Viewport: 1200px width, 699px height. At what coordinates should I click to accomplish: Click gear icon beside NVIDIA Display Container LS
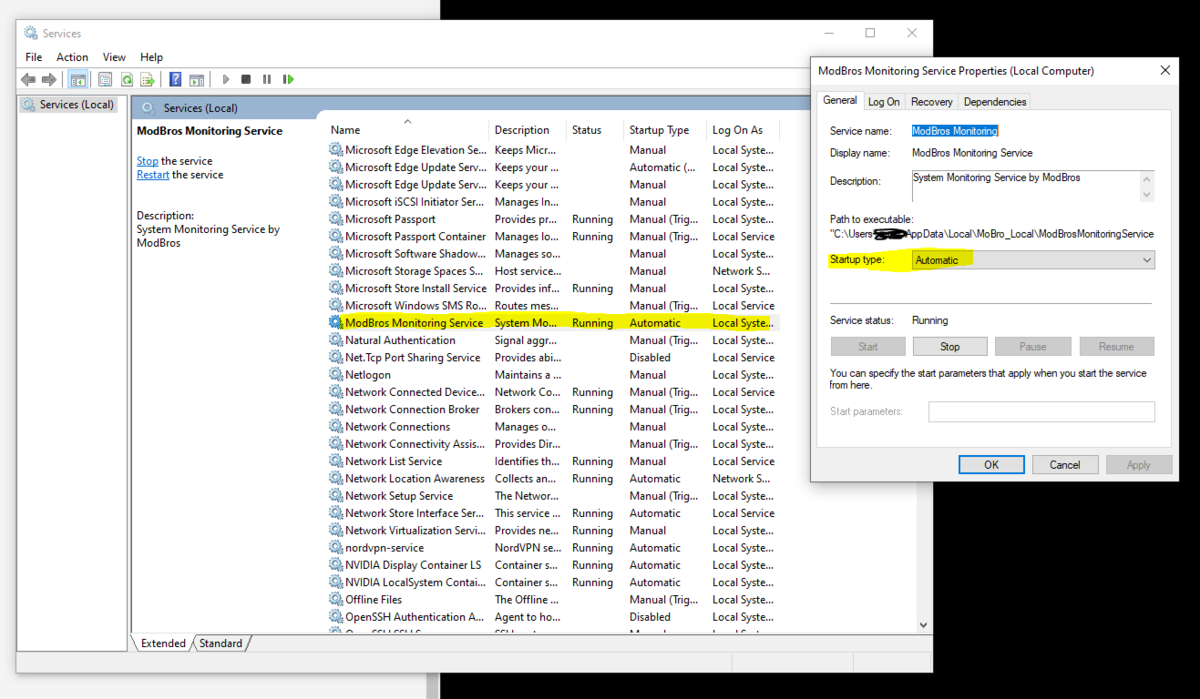(336, 565)
